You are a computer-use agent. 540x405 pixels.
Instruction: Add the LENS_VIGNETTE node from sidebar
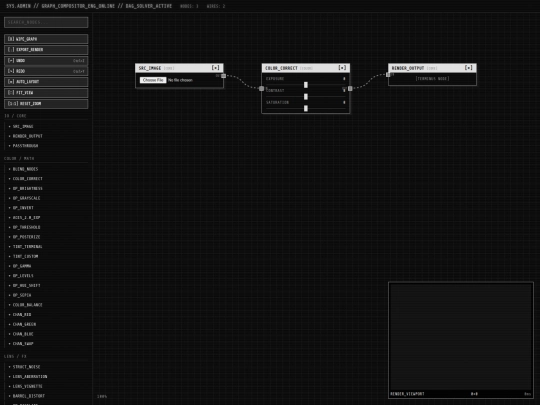point(46,386)
